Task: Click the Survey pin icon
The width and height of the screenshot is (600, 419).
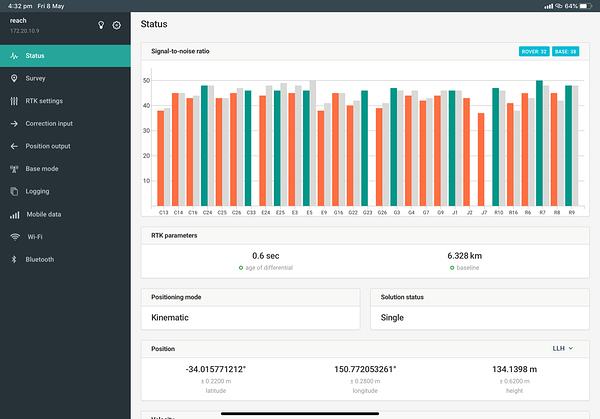Action: tap(14, 78)
